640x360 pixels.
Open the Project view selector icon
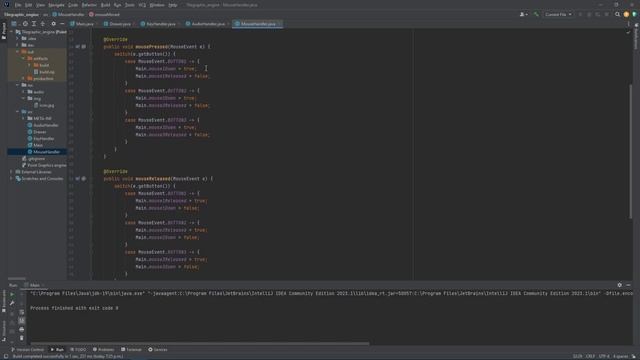point(14,24)
